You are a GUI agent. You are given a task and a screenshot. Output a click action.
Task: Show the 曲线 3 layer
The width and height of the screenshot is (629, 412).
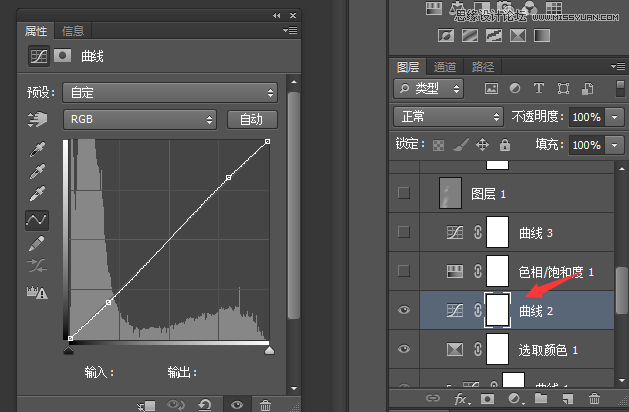tap(404, 232)
